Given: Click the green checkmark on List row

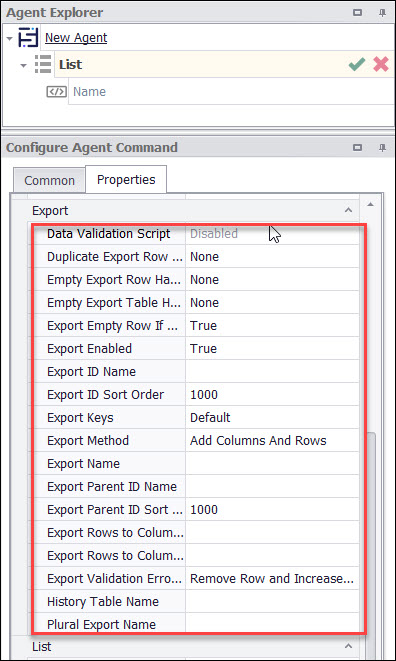Looking at the screenshot, I should [x=357, y=65].
